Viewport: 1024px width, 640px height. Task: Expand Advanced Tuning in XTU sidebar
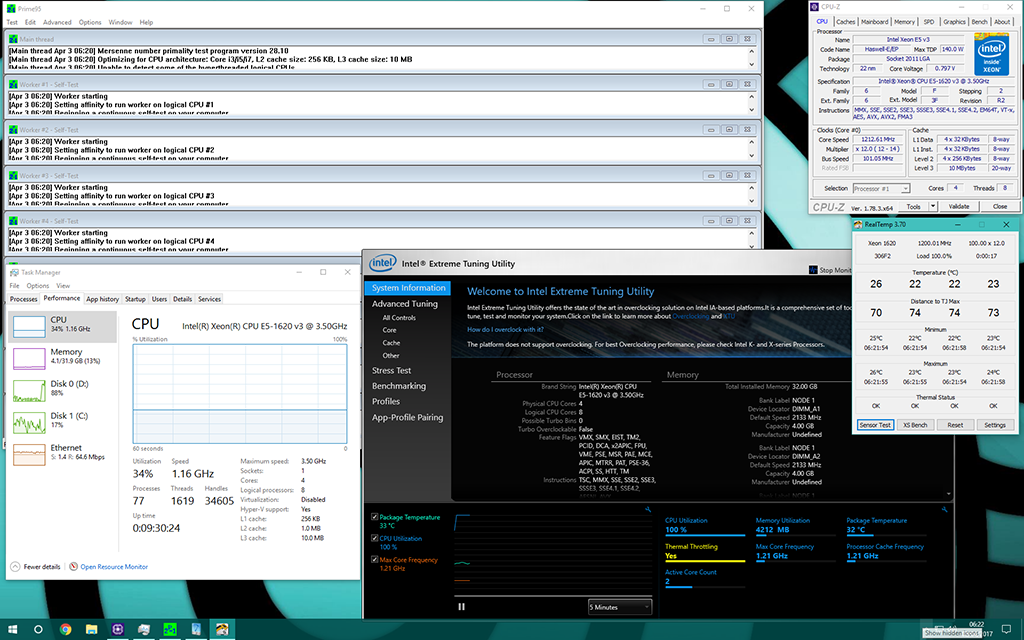(404, 304)
